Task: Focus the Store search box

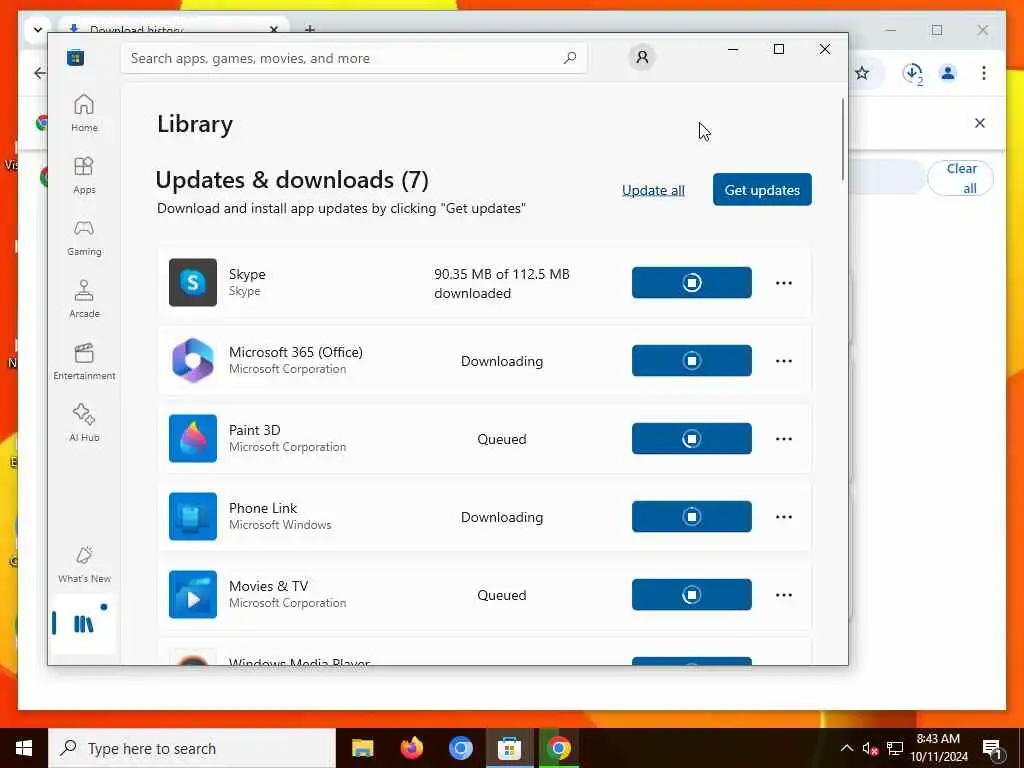Action: tap(353, 58)
